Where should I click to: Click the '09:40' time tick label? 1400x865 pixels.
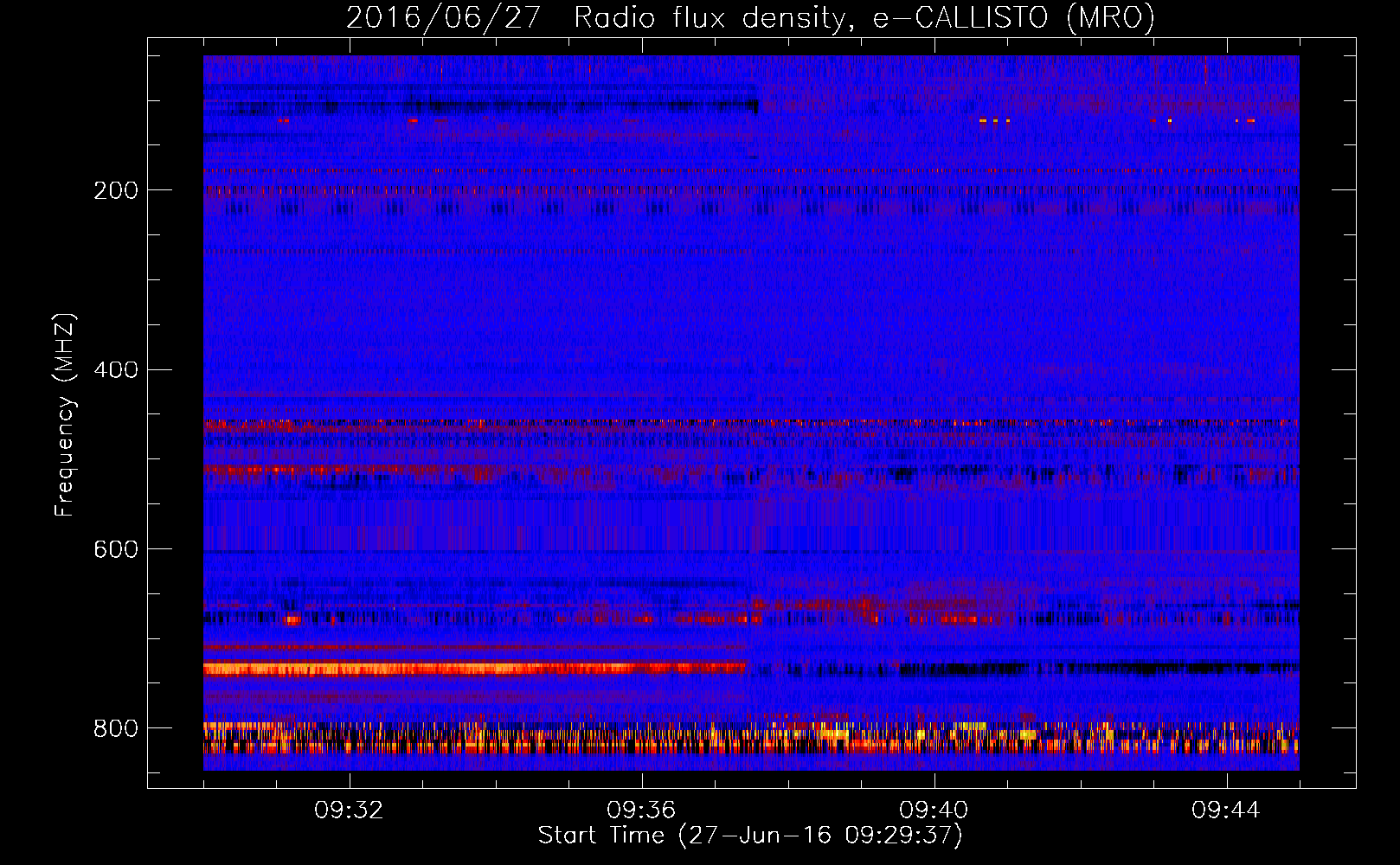point(934,811)
